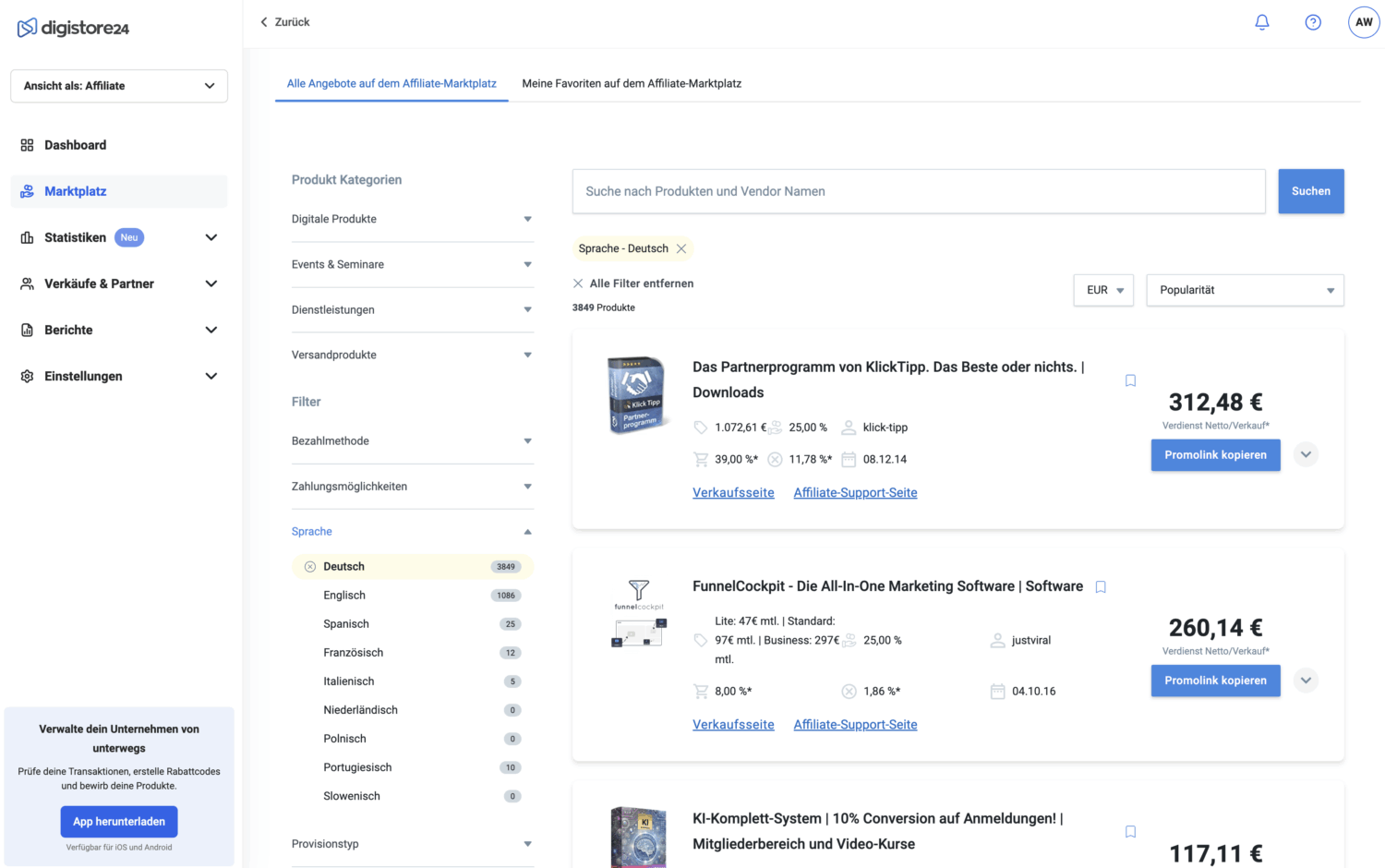
Task: Click the X beside Alle Filter entfernen
Action: pos(578,283)
